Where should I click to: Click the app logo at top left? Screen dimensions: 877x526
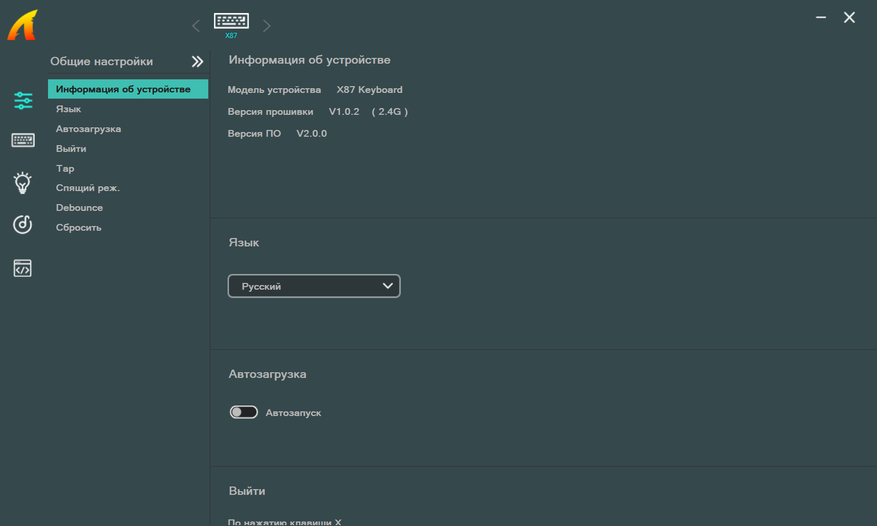22,24
